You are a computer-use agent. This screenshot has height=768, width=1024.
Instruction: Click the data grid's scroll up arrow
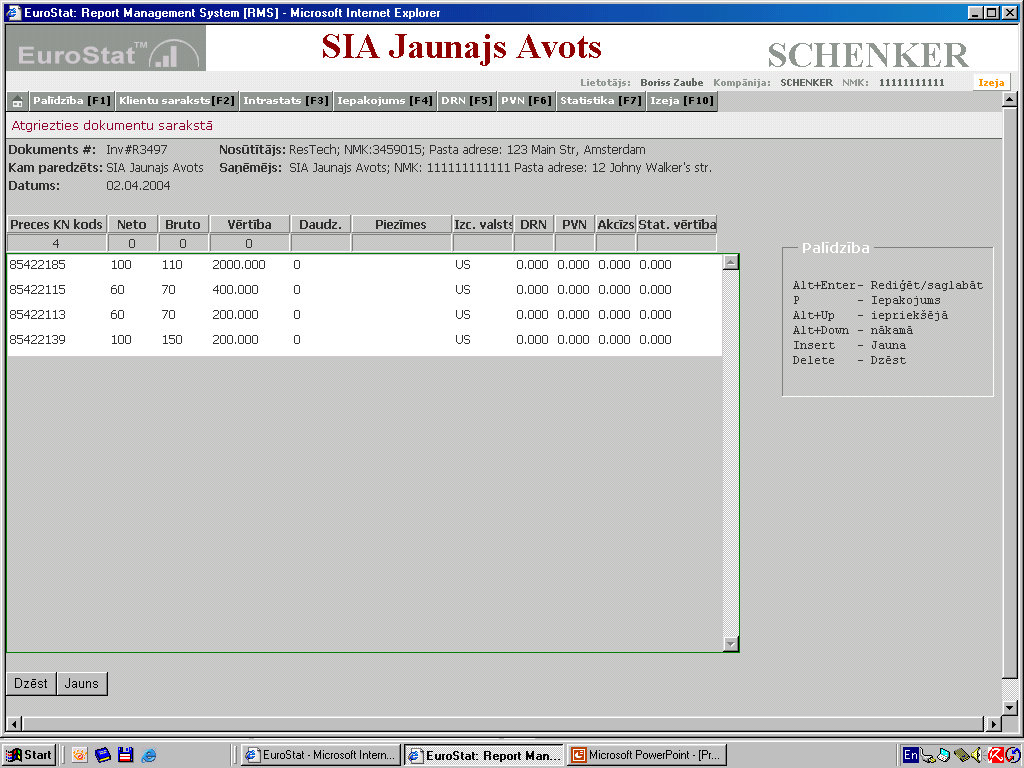click(731, 263)
